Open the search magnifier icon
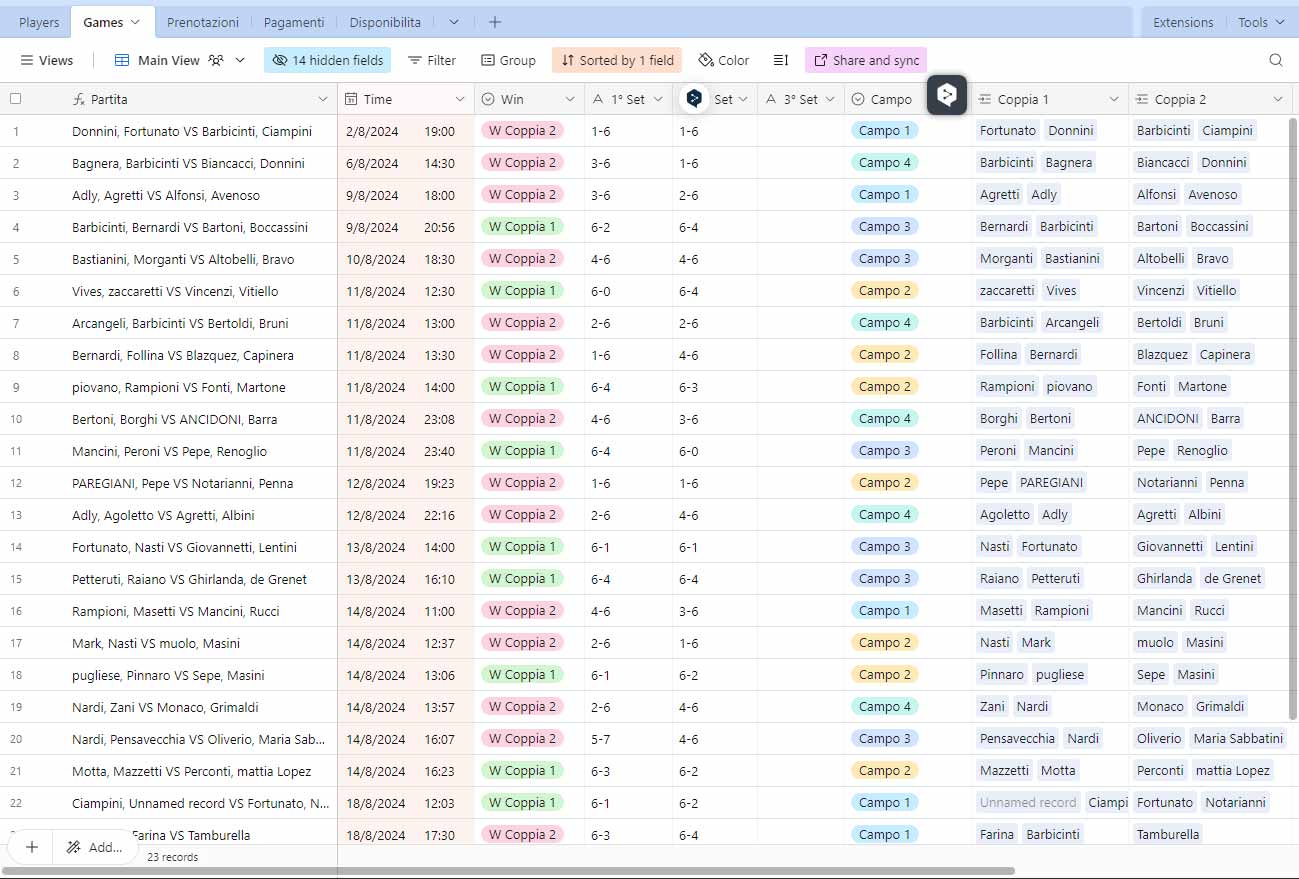Screen dimensions: 1299x879 (x=1276, y=60)
